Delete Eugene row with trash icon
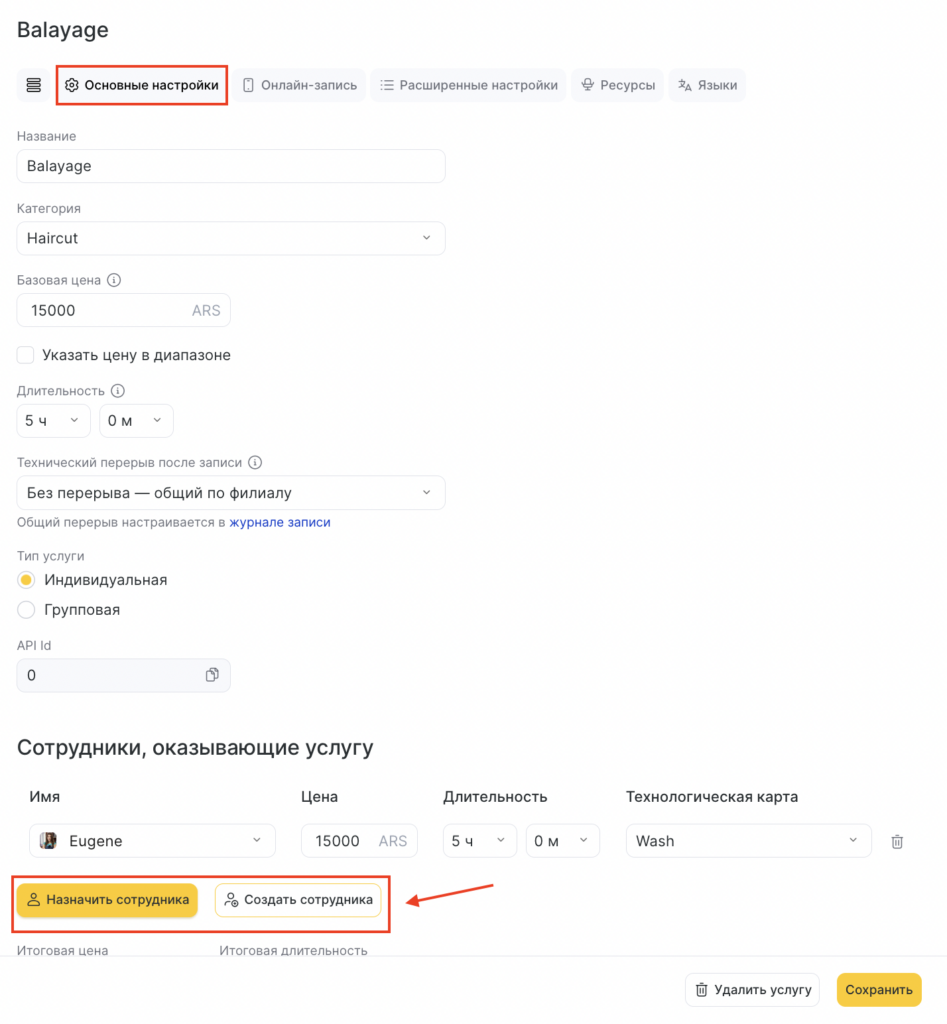 (x=897, y=841)
